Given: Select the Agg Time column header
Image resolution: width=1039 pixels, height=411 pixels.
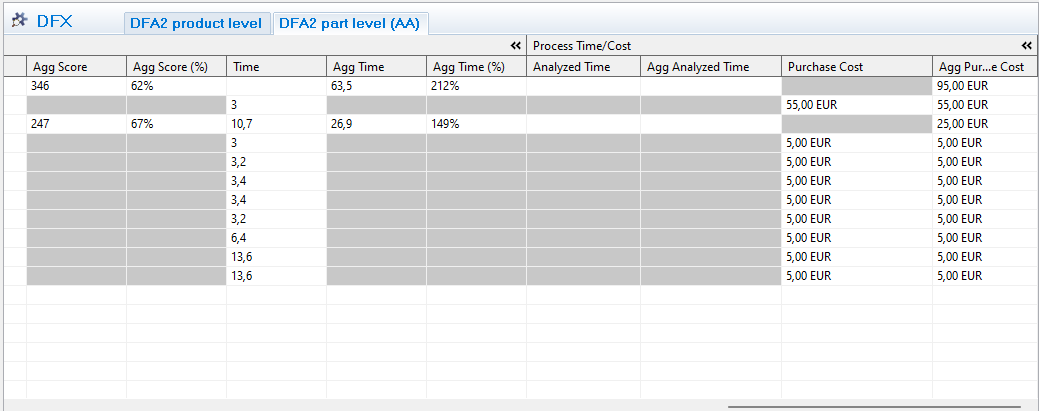Looking at the screenshot, I should (376, 67).
